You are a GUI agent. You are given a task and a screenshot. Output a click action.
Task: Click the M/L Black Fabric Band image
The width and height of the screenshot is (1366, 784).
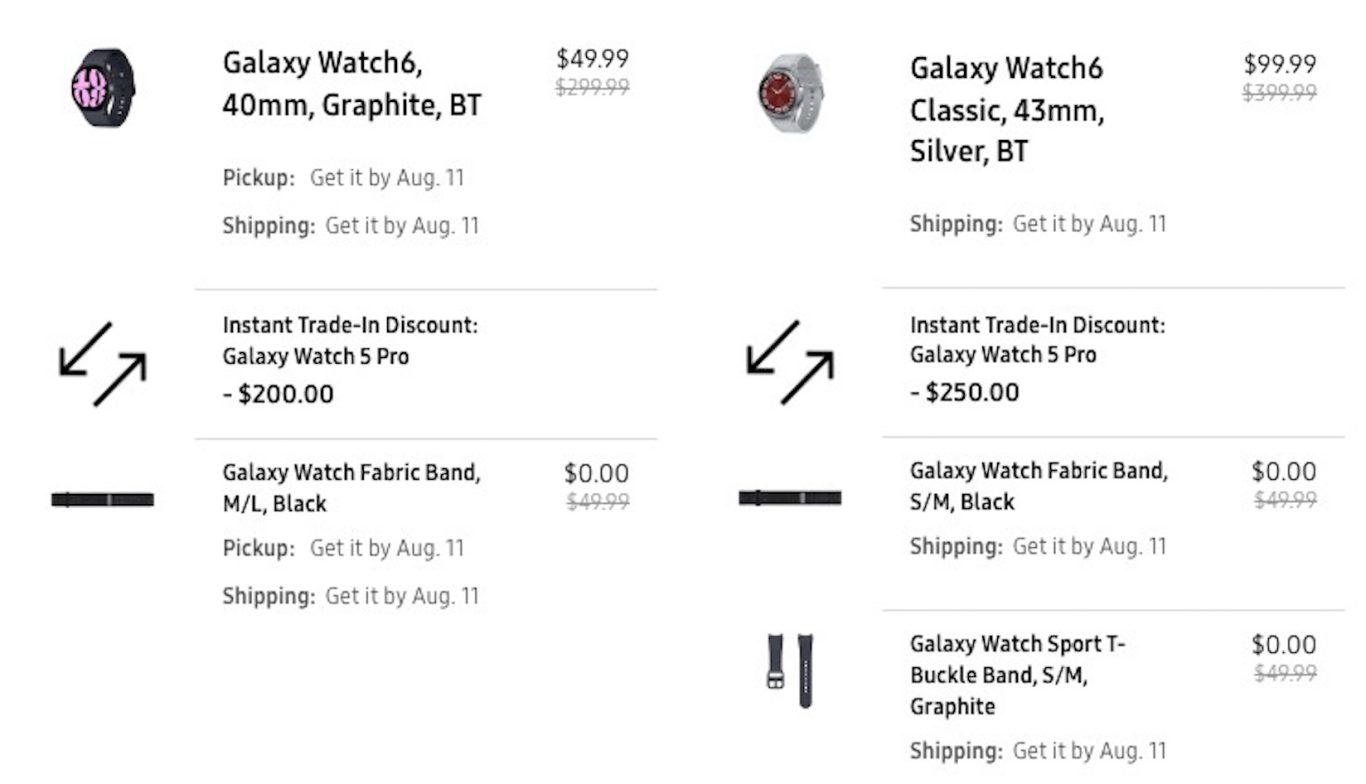coord(103,499)
